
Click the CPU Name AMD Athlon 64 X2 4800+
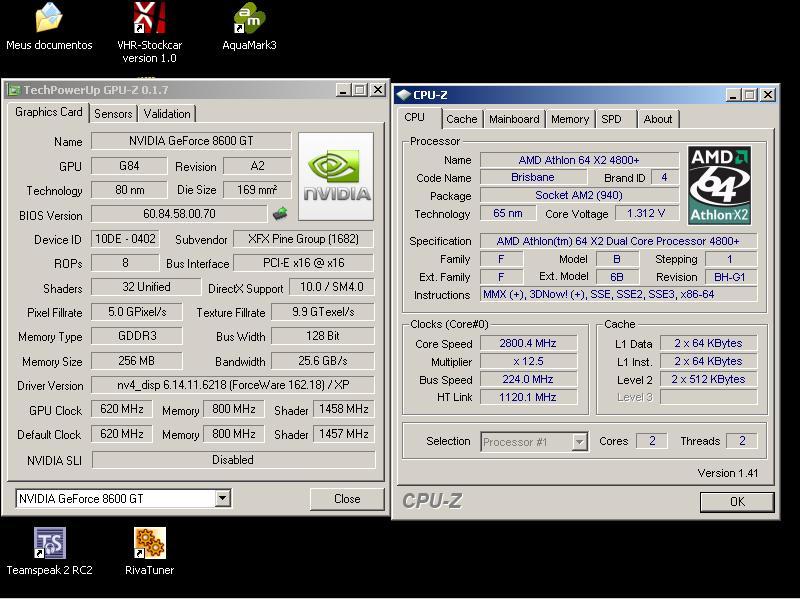[579, 160]
